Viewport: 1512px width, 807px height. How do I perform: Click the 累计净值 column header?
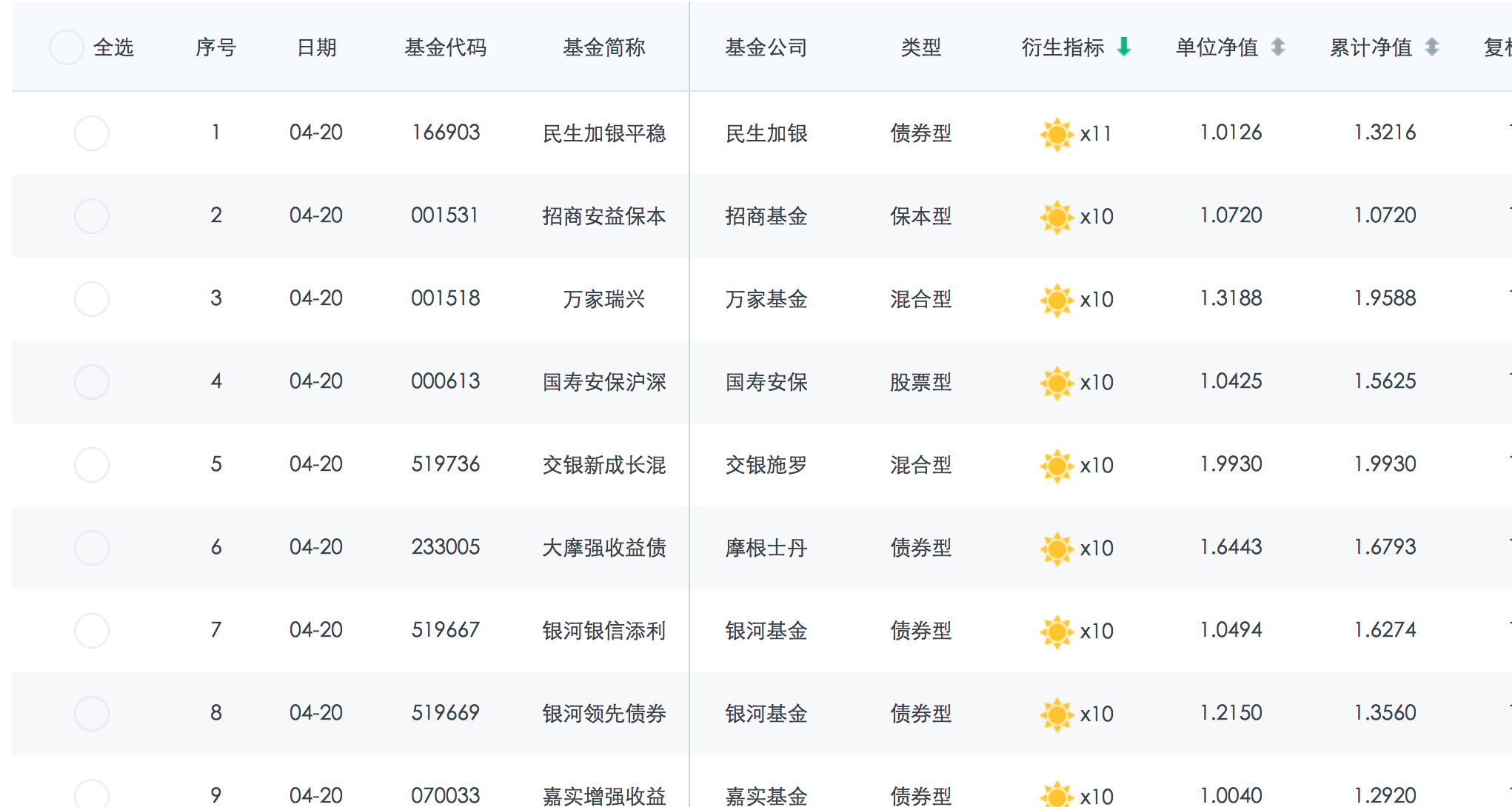[x=1371, y=47]
